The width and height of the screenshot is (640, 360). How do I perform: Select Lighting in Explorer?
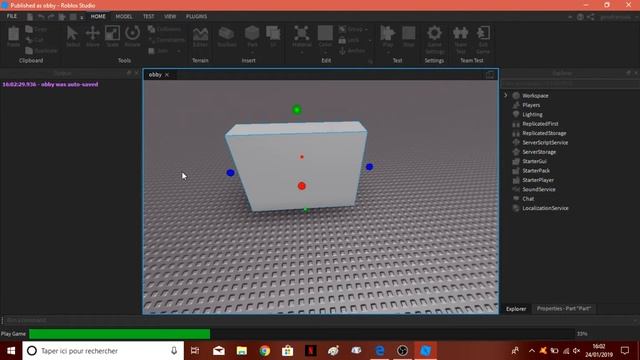[x=532, y=114]
